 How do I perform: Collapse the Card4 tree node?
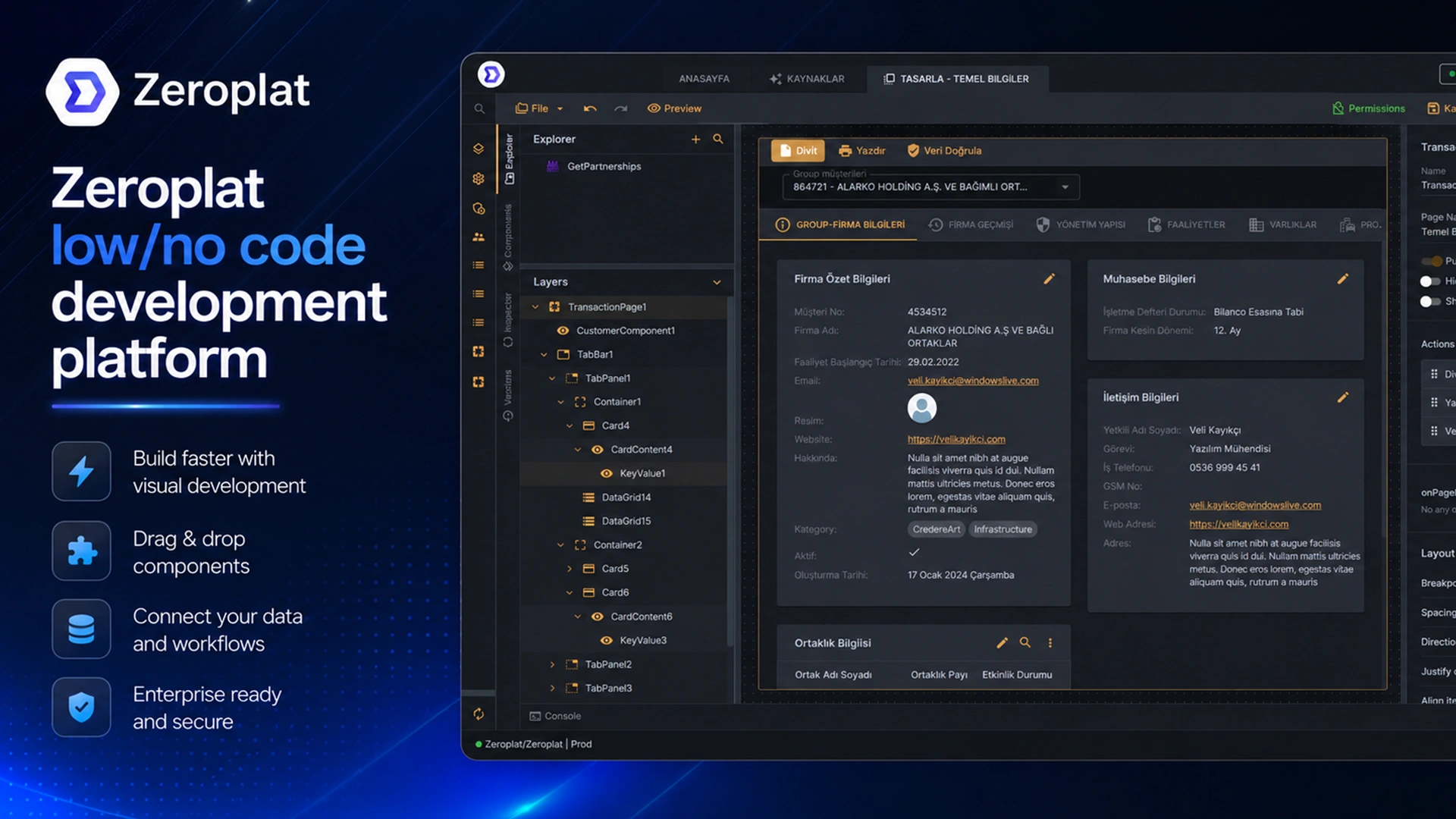570,426
